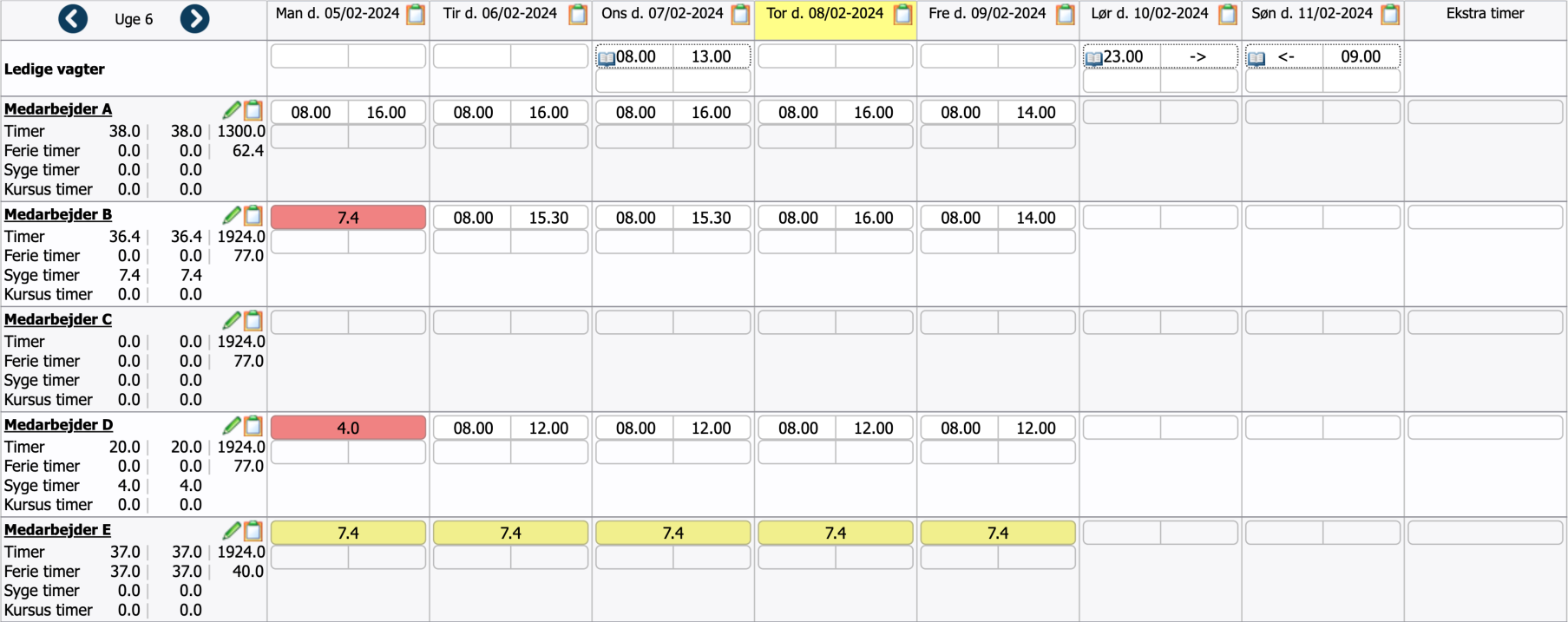This screenshot has height=622, width=1568.
Task: Click Medarbejder A Monday start time 08.00
Action: [311, 113]
